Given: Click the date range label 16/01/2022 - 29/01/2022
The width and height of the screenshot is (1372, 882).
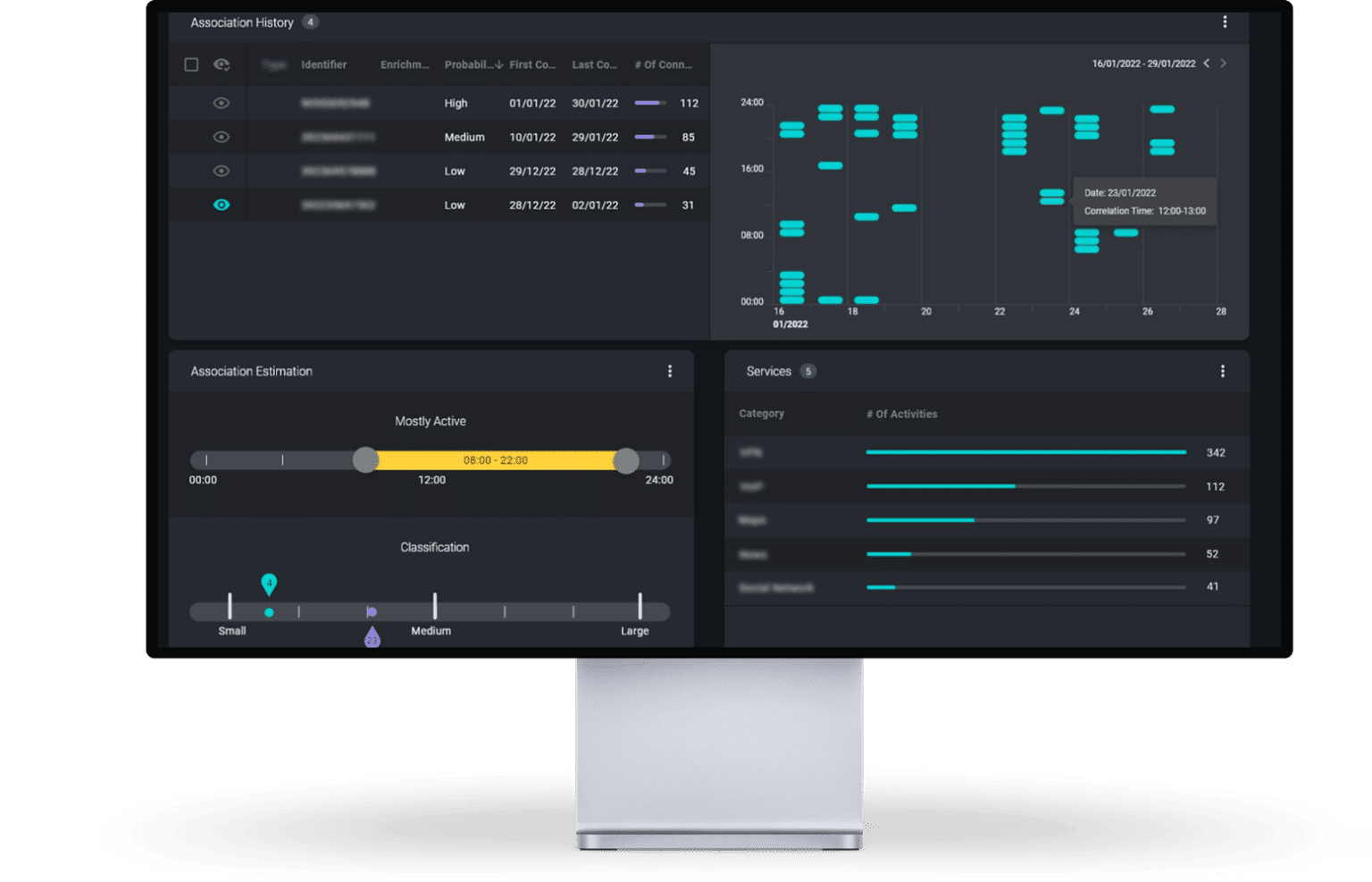Looking at the screenshot, I should 1143,63.
